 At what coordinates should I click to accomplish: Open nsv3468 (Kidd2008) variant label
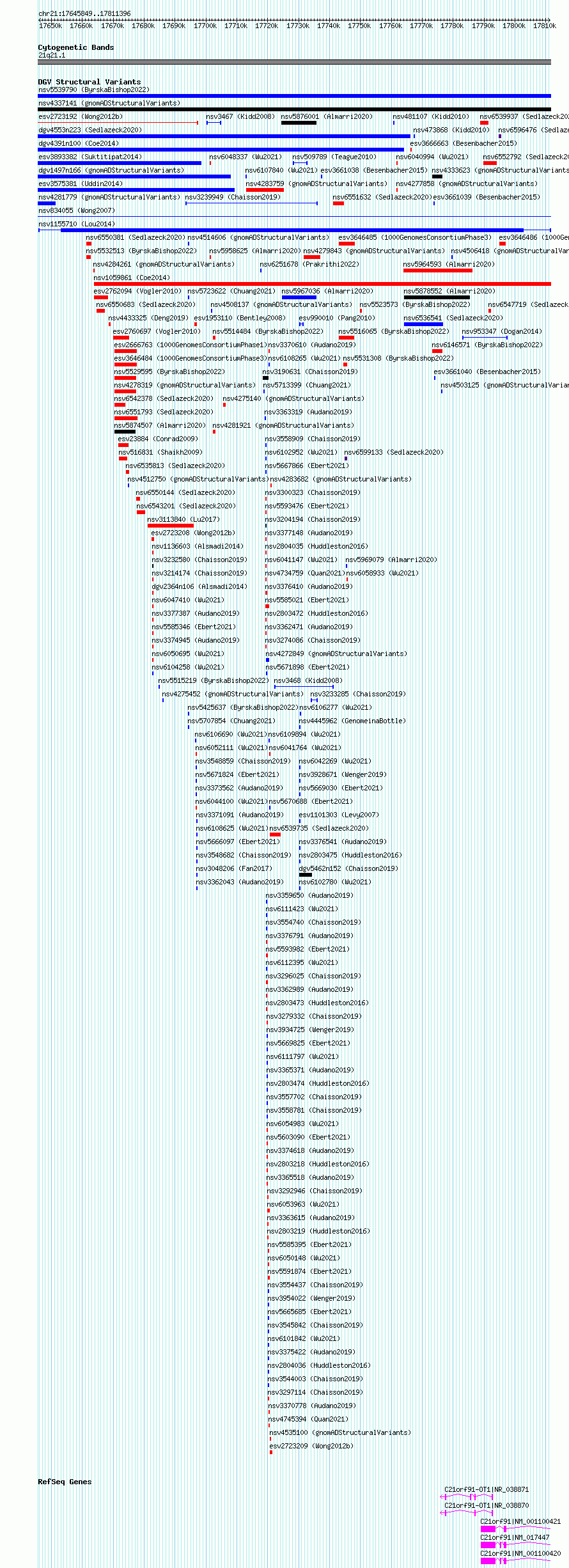[x=308, y=680]
